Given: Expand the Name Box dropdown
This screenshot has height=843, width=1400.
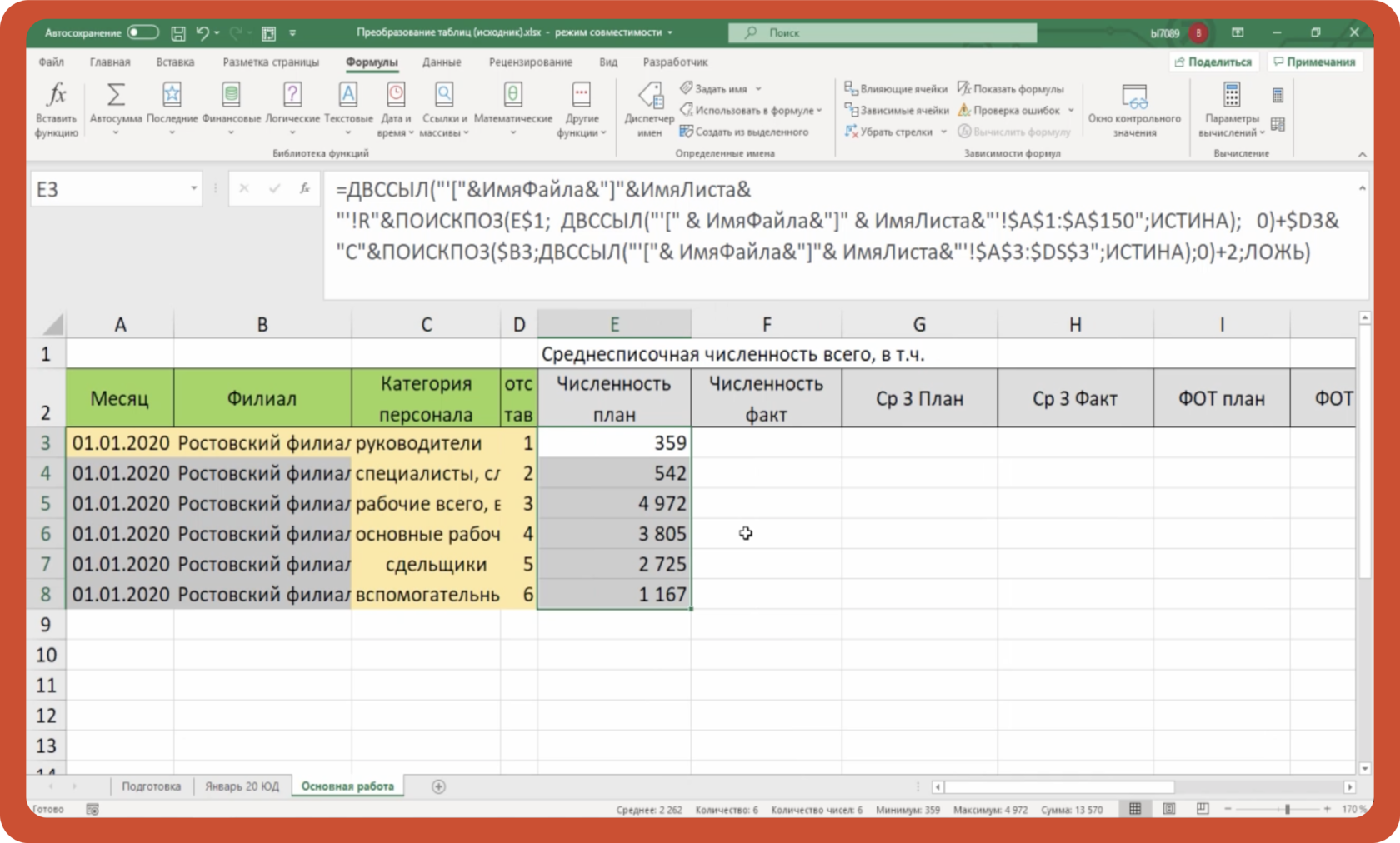Looking at the screenshot, I should (x=193, y=189).
